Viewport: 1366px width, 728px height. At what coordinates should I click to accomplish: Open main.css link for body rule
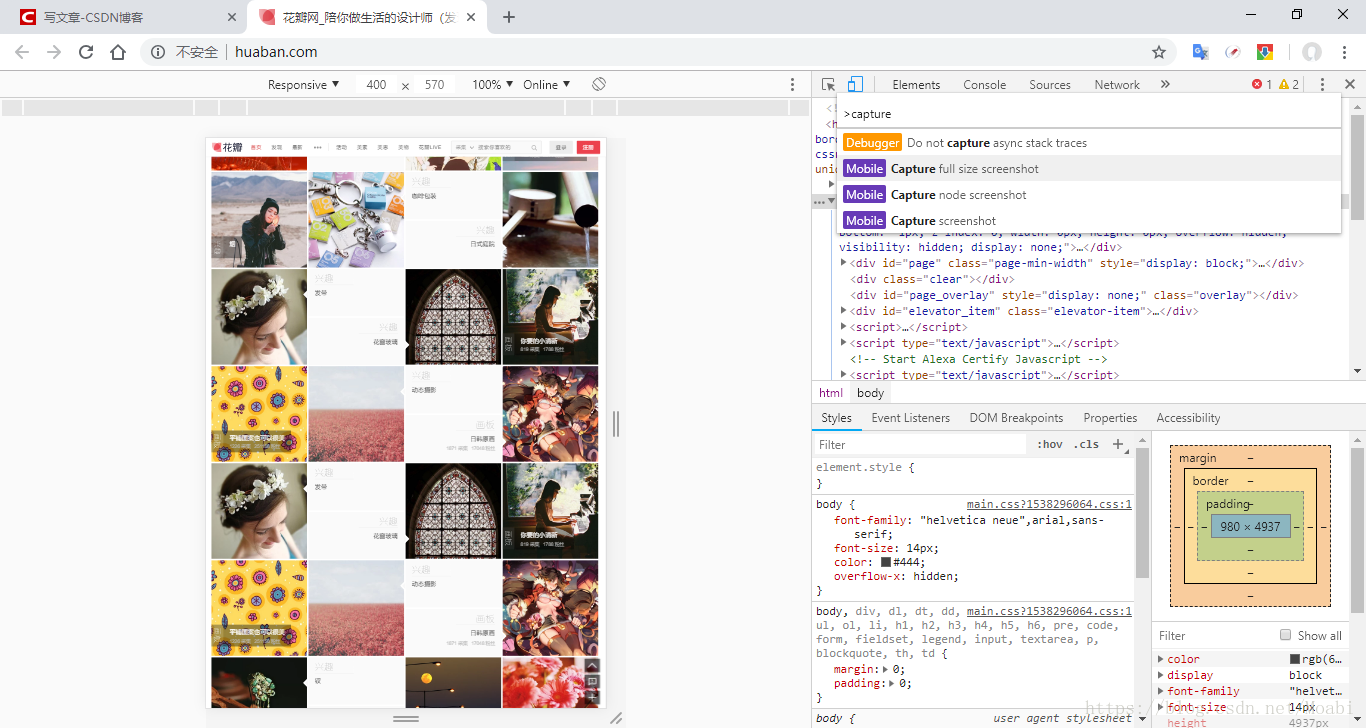[1049, 505]
